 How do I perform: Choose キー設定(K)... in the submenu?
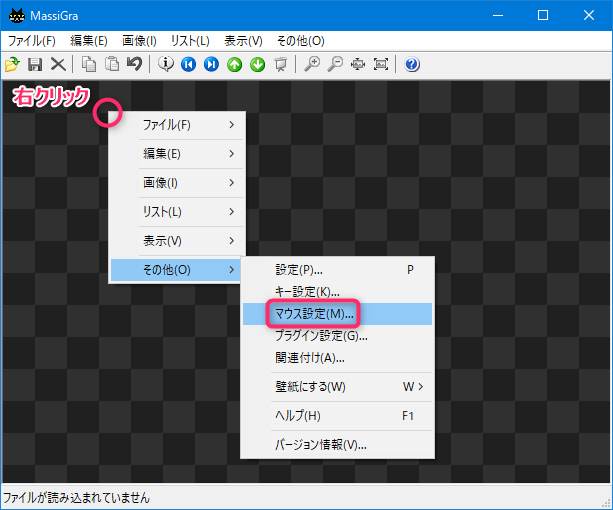point(337,292)
